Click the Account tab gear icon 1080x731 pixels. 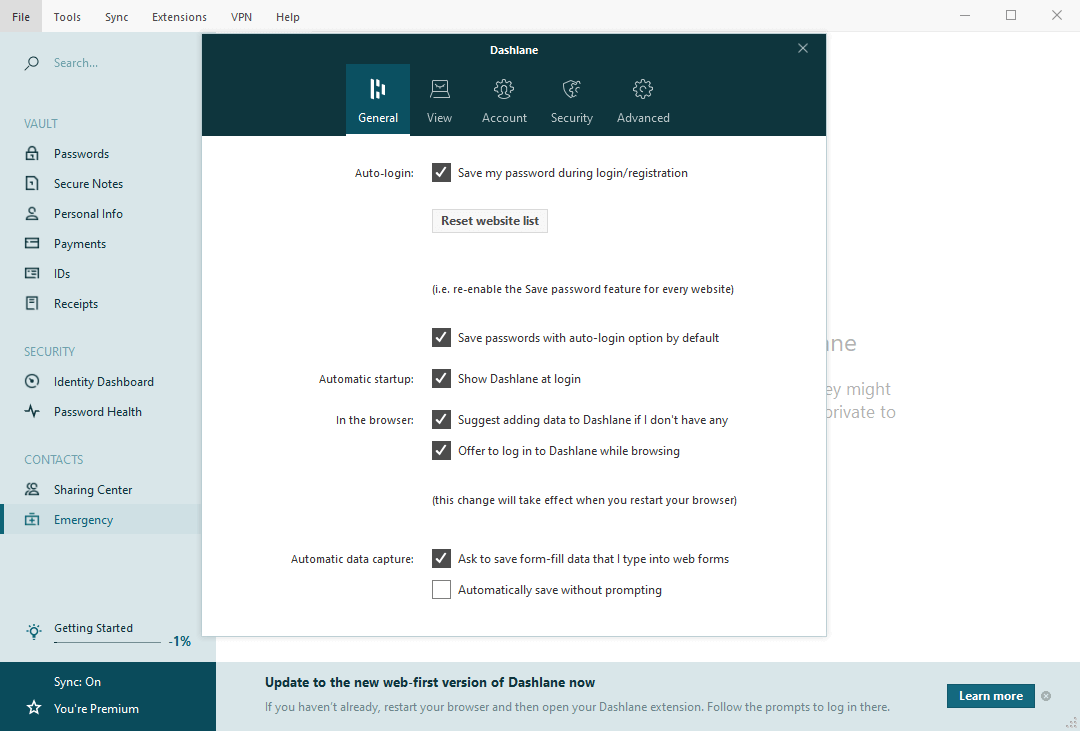504,89
